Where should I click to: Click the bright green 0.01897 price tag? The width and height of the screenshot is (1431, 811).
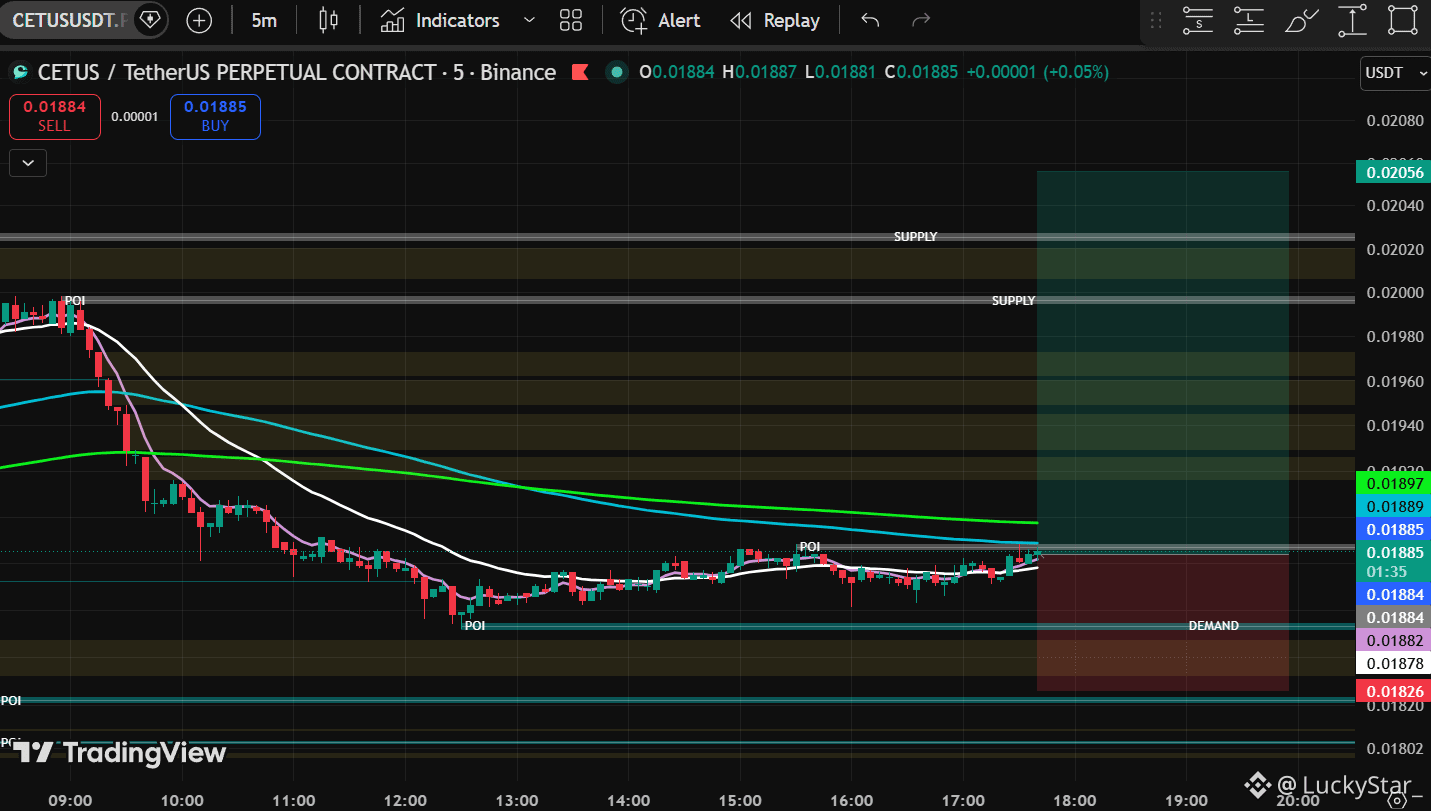pos(1393,483)
